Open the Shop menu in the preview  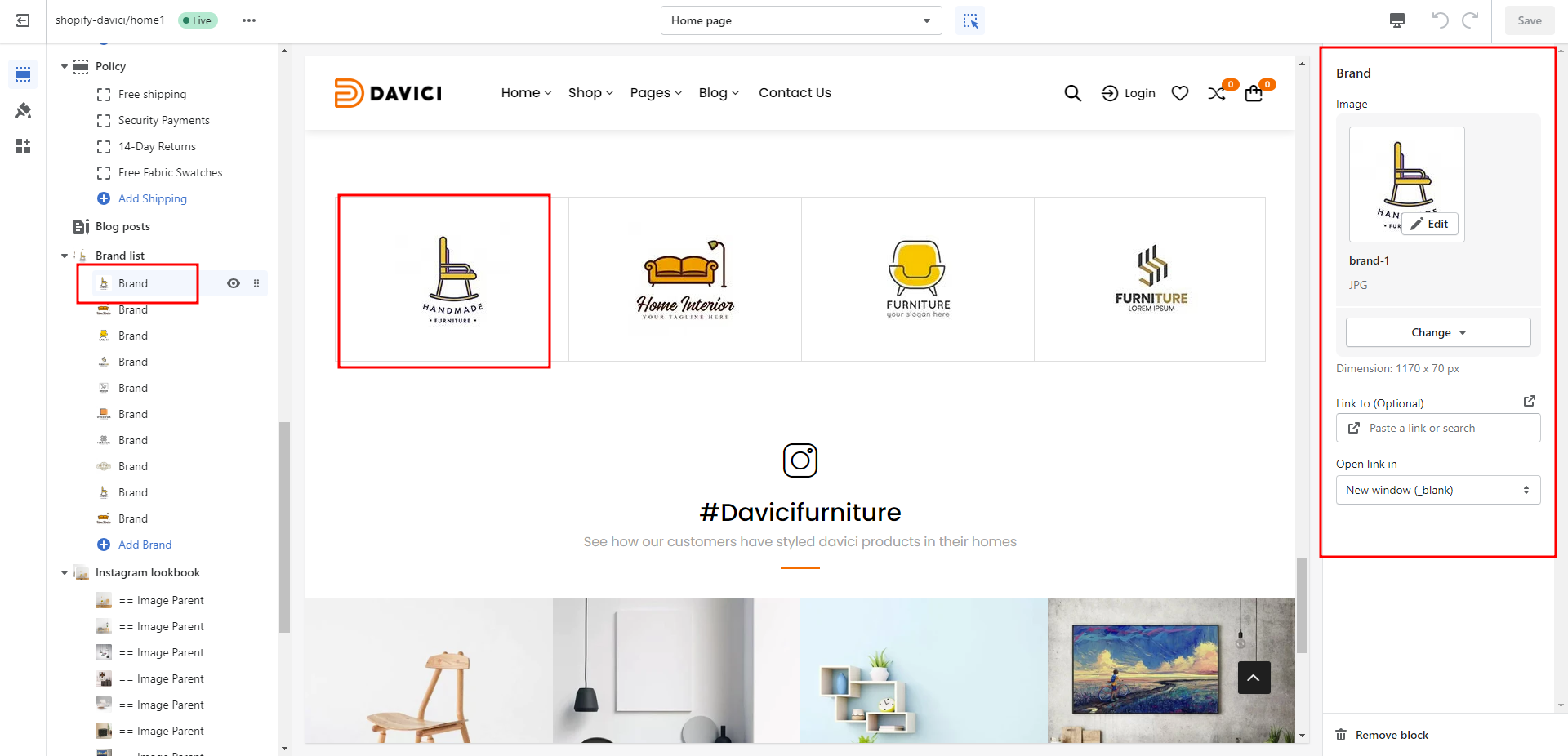tap(590, 93)
